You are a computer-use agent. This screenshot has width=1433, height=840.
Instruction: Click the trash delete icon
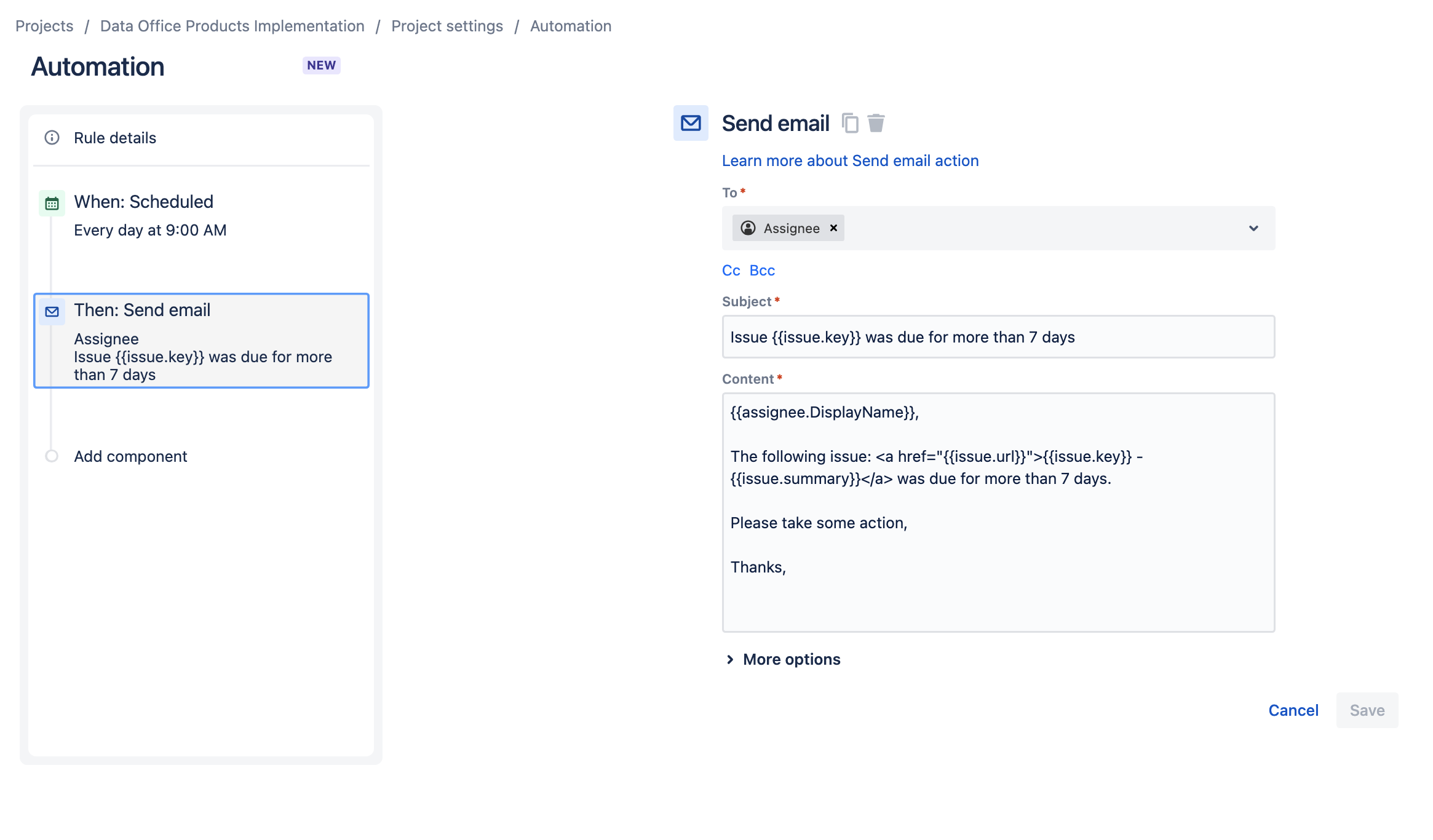pos(876,124)
